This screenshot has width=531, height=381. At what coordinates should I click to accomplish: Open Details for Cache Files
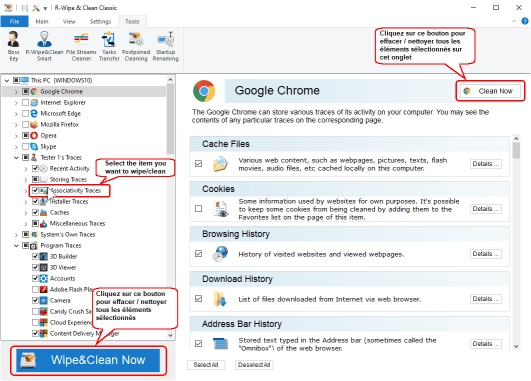(486, 164)
